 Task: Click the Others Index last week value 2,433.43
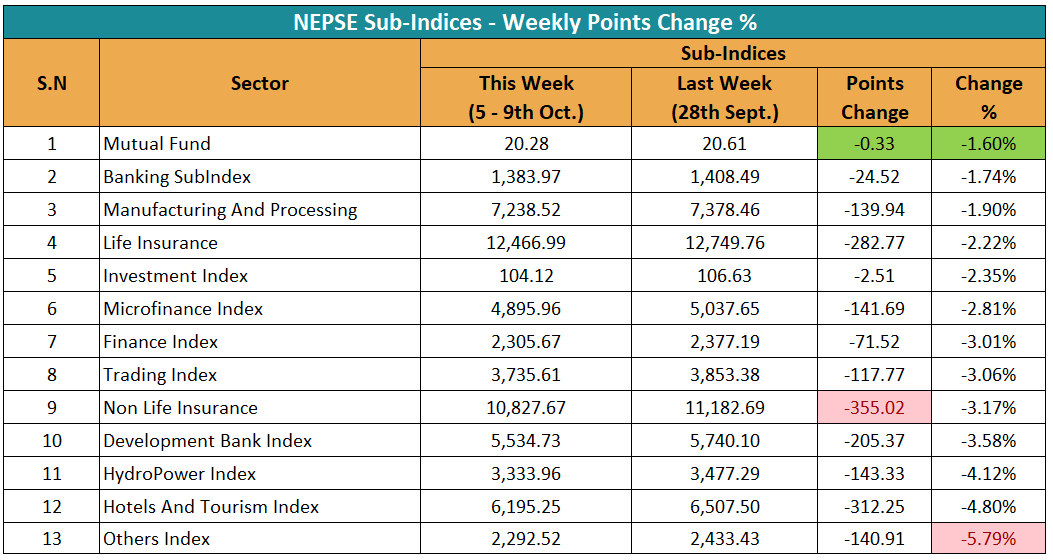pyautogui.click(x=725, y=540)
